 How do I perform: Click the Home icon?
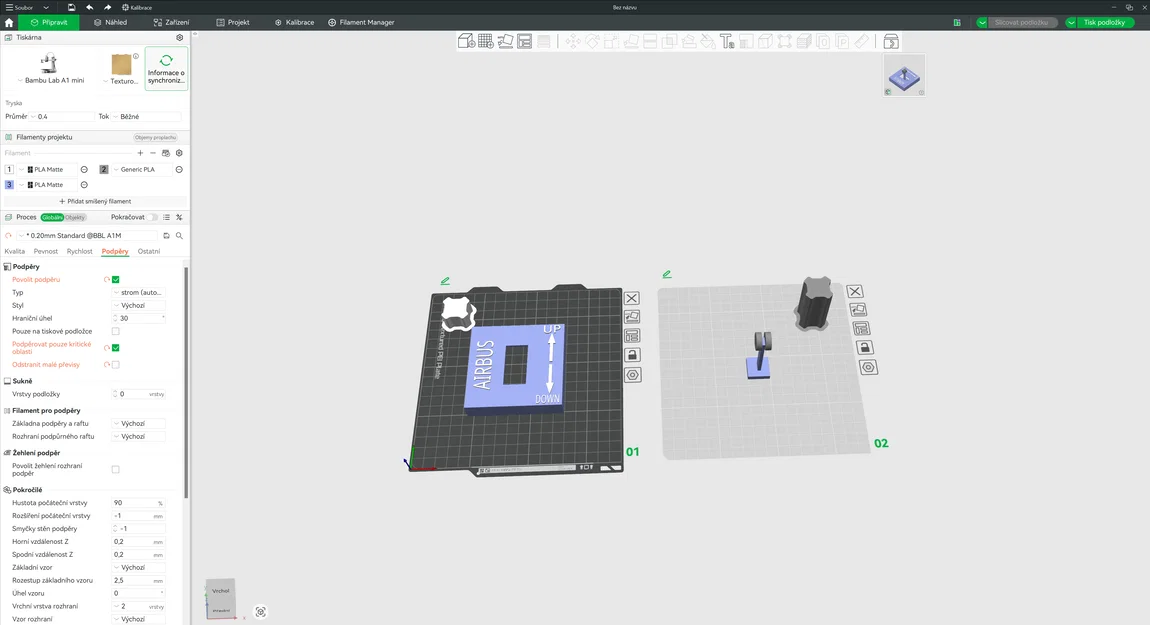(9, 23)
